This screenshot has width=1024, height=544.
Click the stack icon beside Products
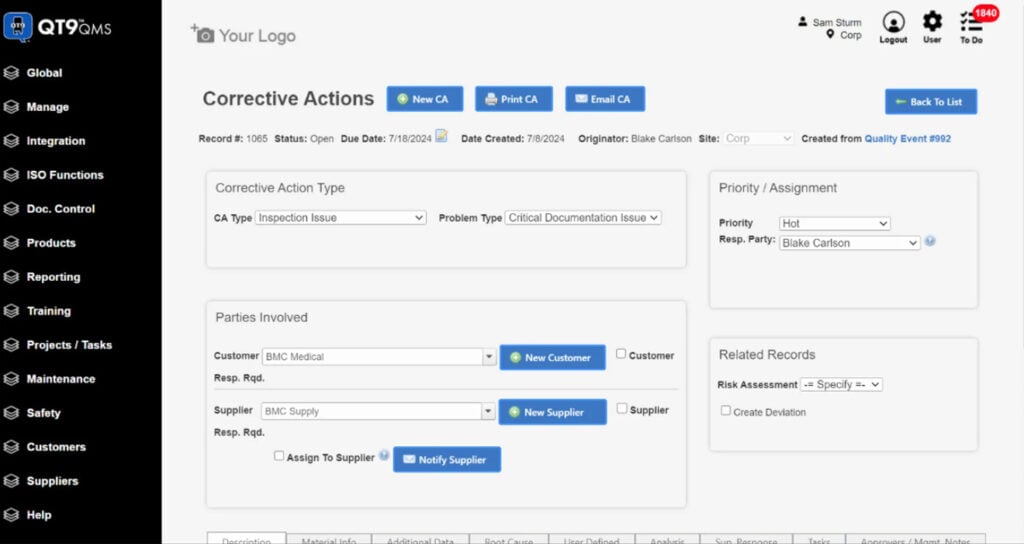pos(11,242)
